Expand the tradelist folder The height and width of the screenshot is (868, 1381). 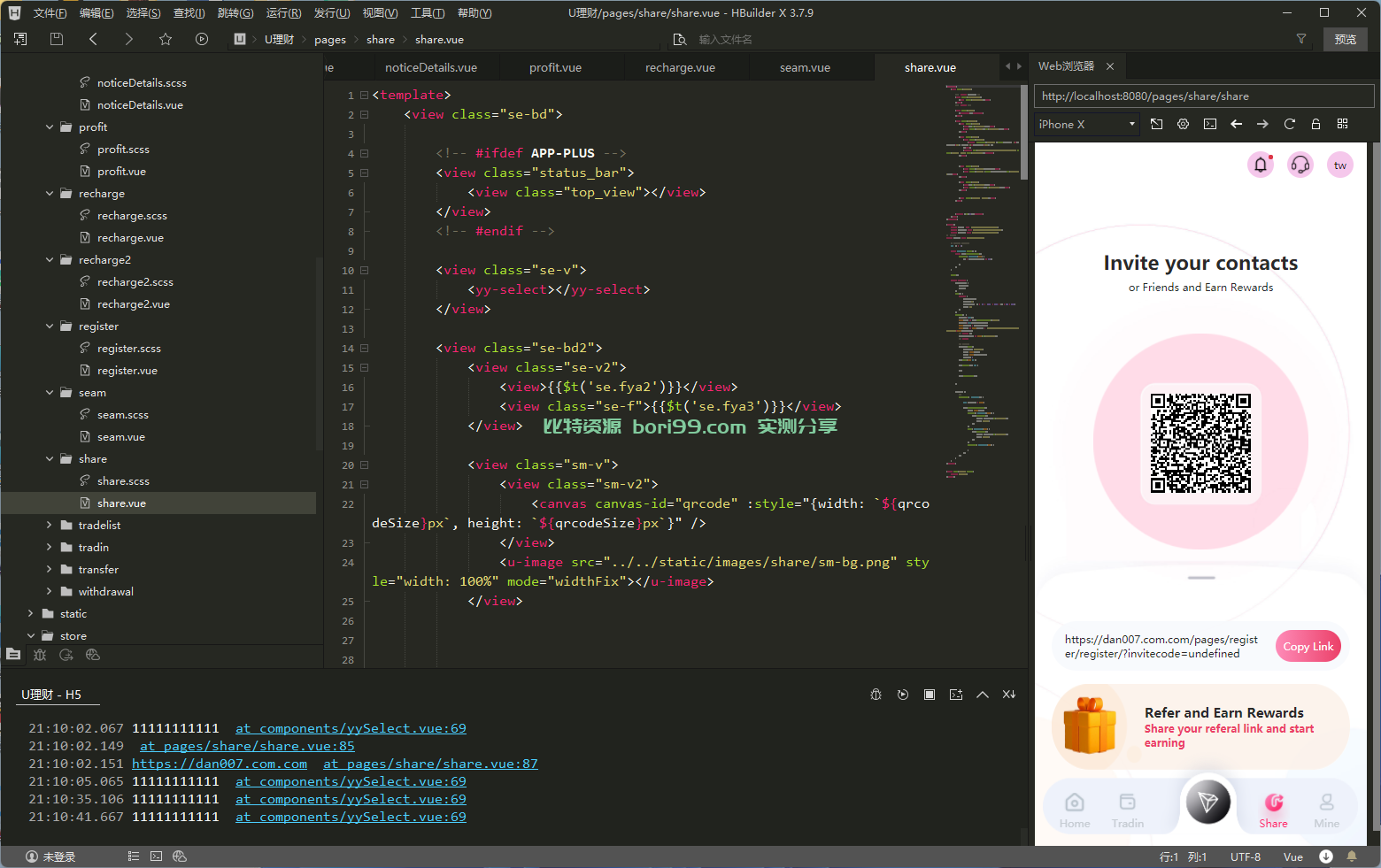(50, 526)
